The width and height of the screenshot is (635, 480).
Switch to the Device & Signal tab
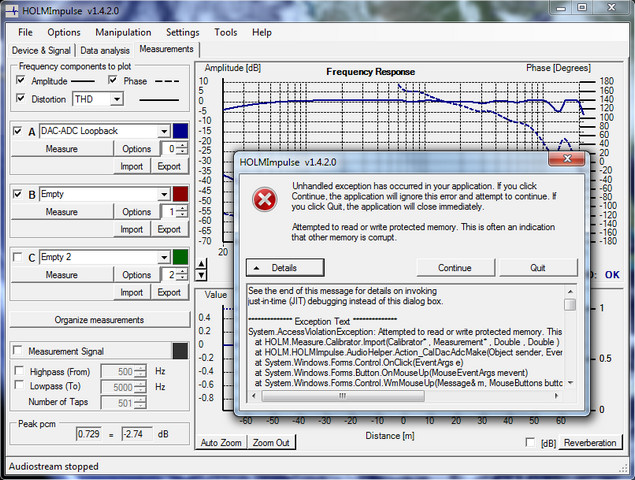coord(41,51)
